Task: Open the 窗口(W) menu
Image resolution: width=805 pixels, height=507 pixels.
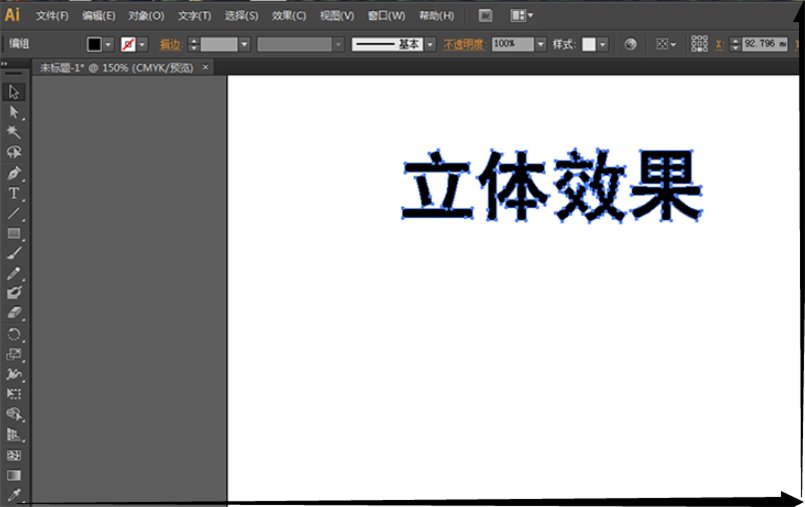Action: [386, 16]
